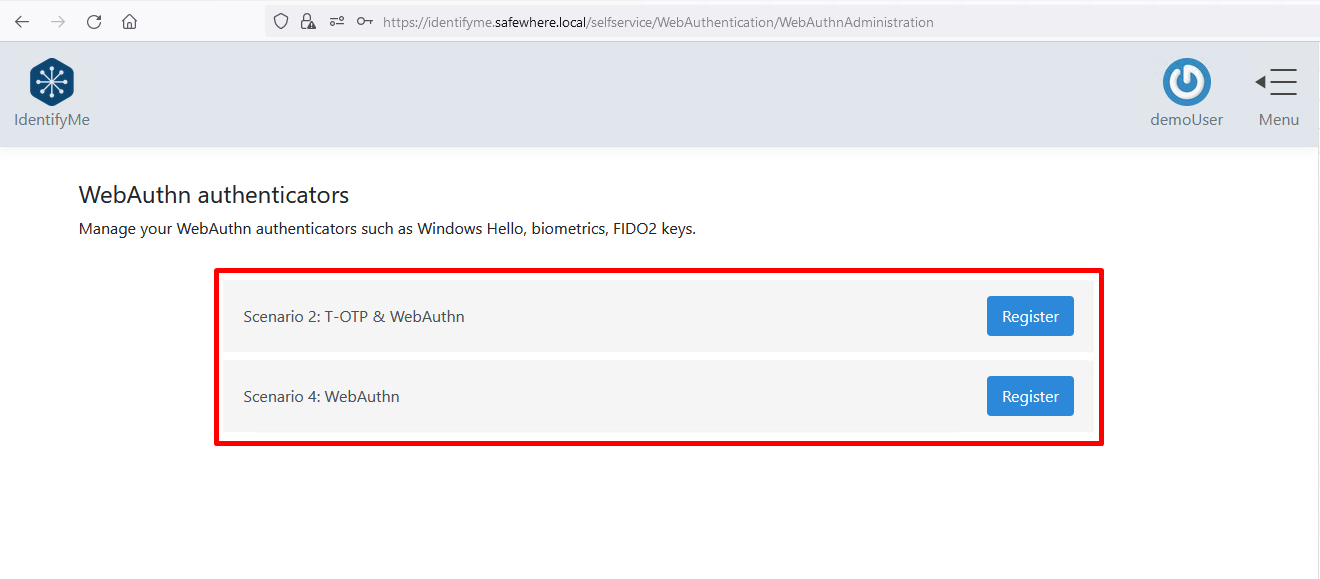The width and height of the screenshot is (1320, 579).
Task: Open the tracking protection shield icon
Action: point(281,22)
